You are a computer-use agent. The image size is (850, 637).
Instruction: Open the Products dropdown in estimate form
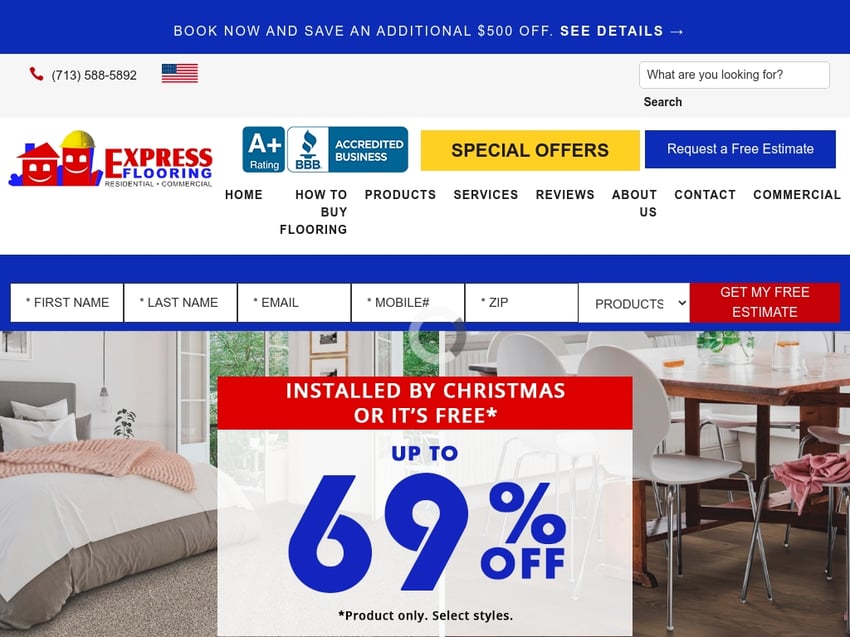(634, 303)
